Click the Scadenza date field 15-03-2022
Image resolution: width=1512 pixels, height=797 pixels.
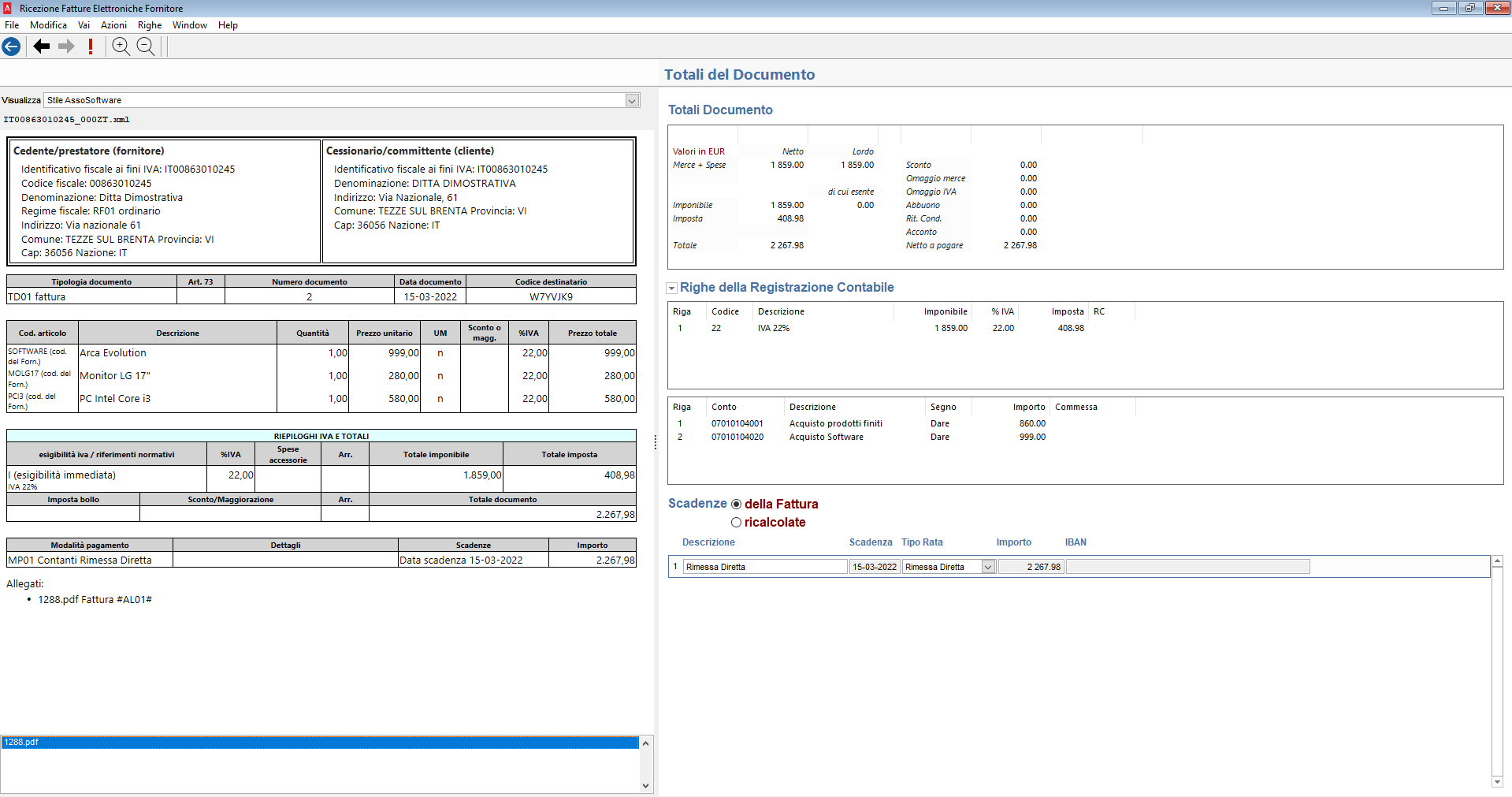coord(874,567)
